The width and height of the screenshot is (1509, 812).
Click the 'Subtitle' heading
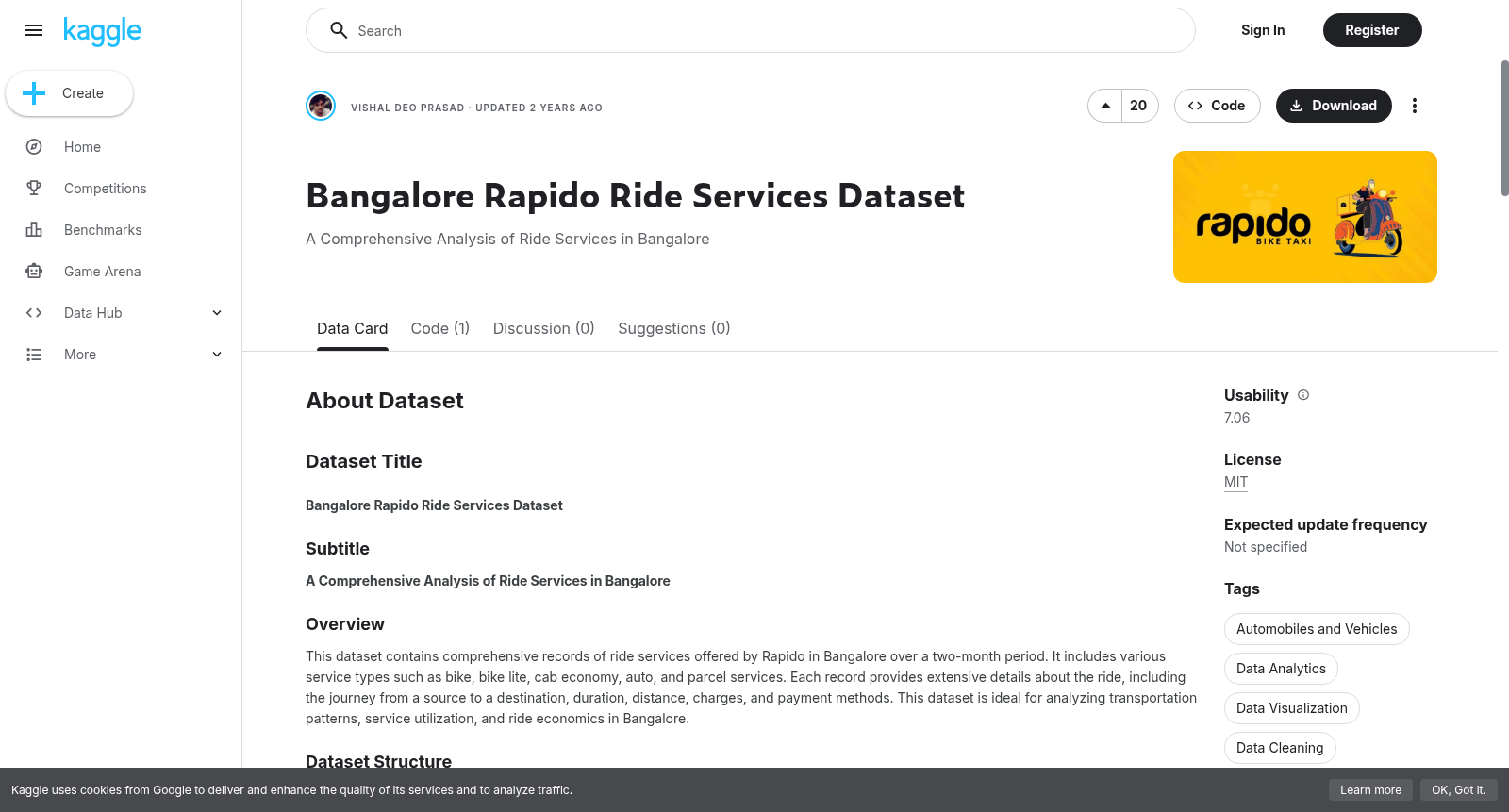pos(338,549)
